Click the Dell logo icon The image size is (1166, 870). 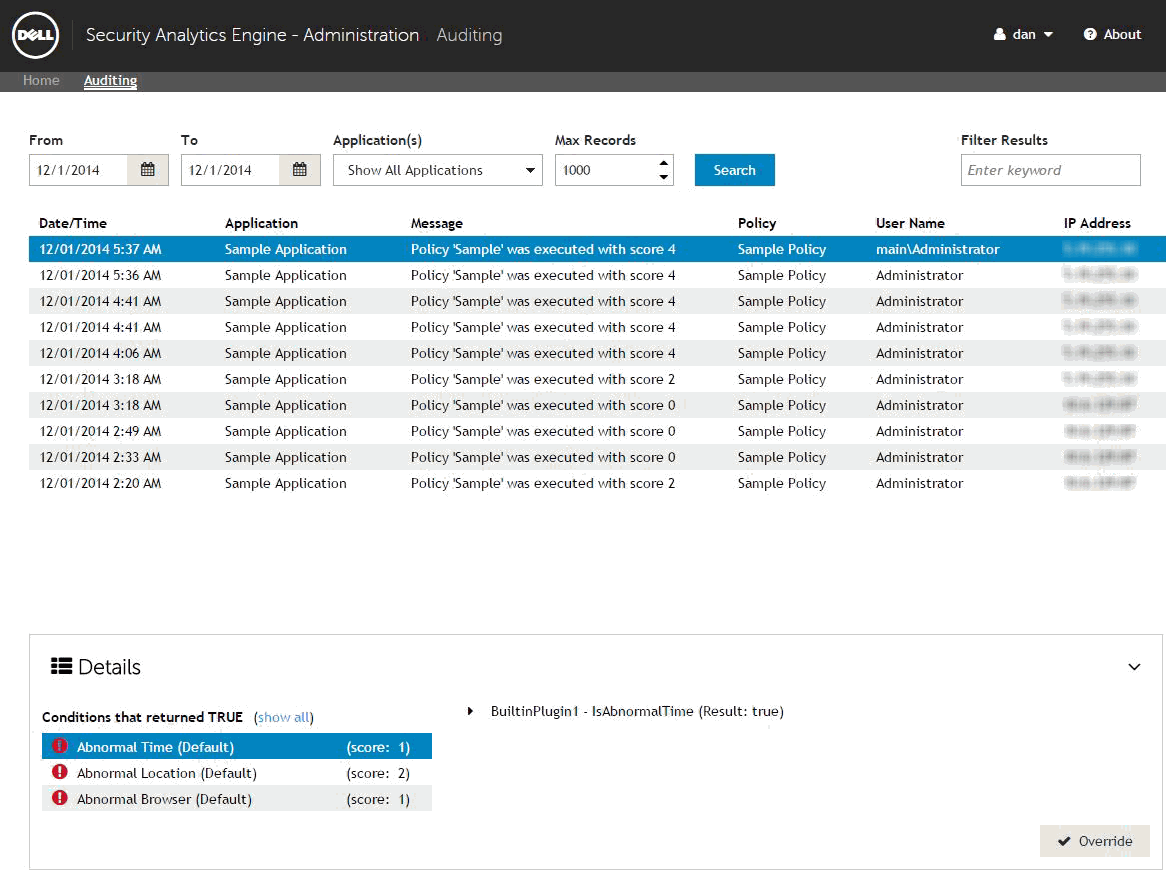tap(35, 35)
